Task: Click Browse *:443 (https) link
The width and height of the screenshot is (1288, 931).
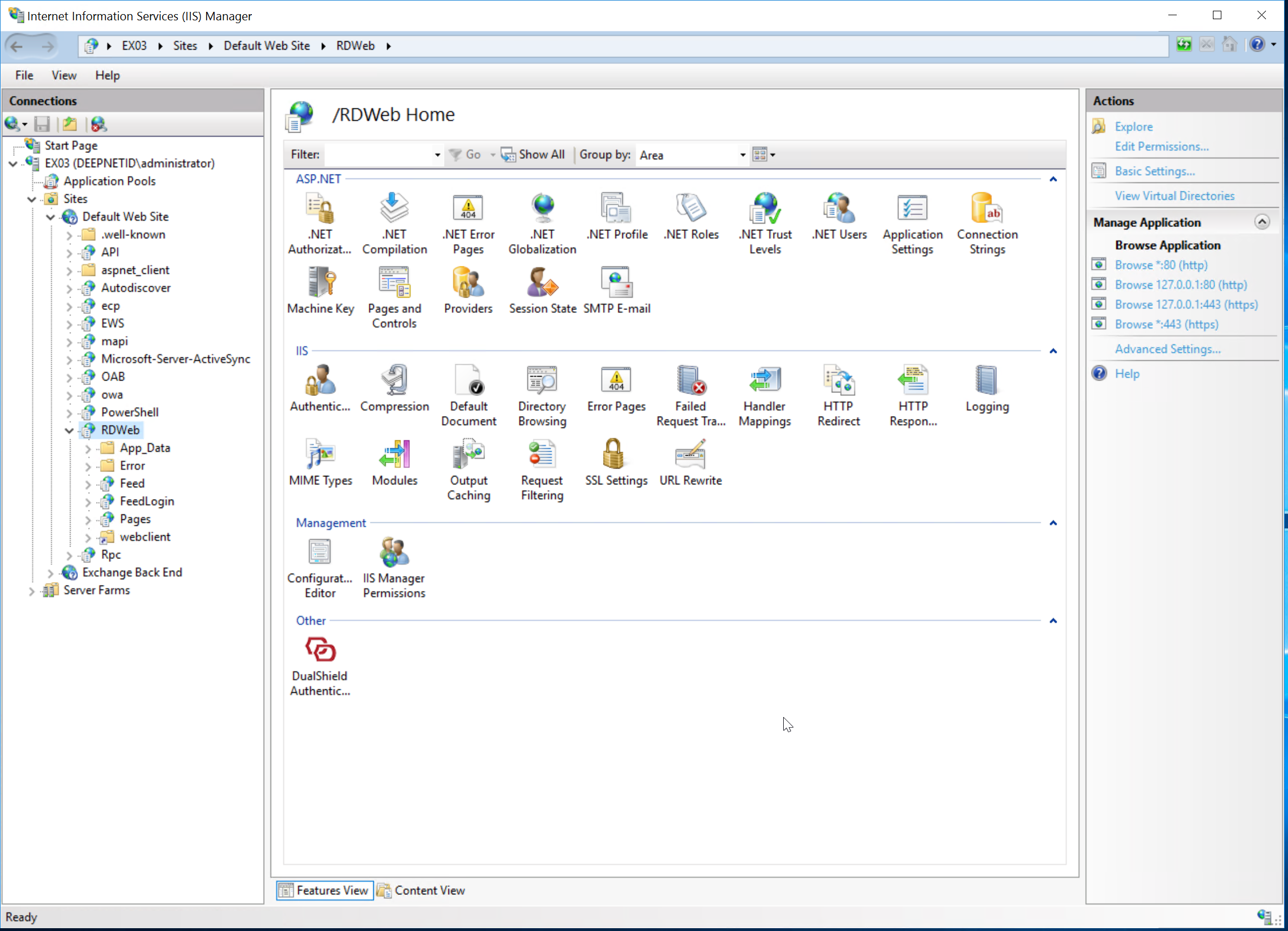Action: tap(1166, 324)
